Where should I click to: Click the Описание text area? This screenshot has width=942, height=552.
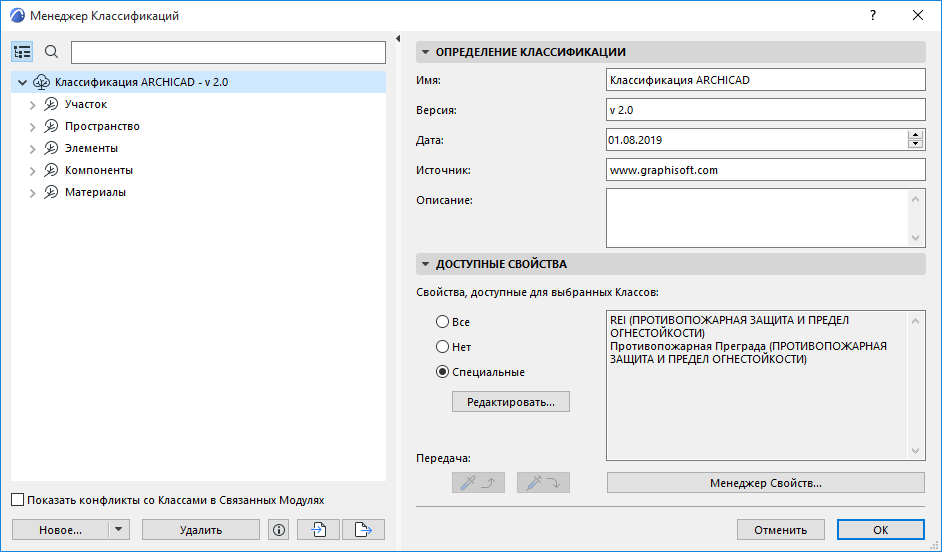pos(756,218)
